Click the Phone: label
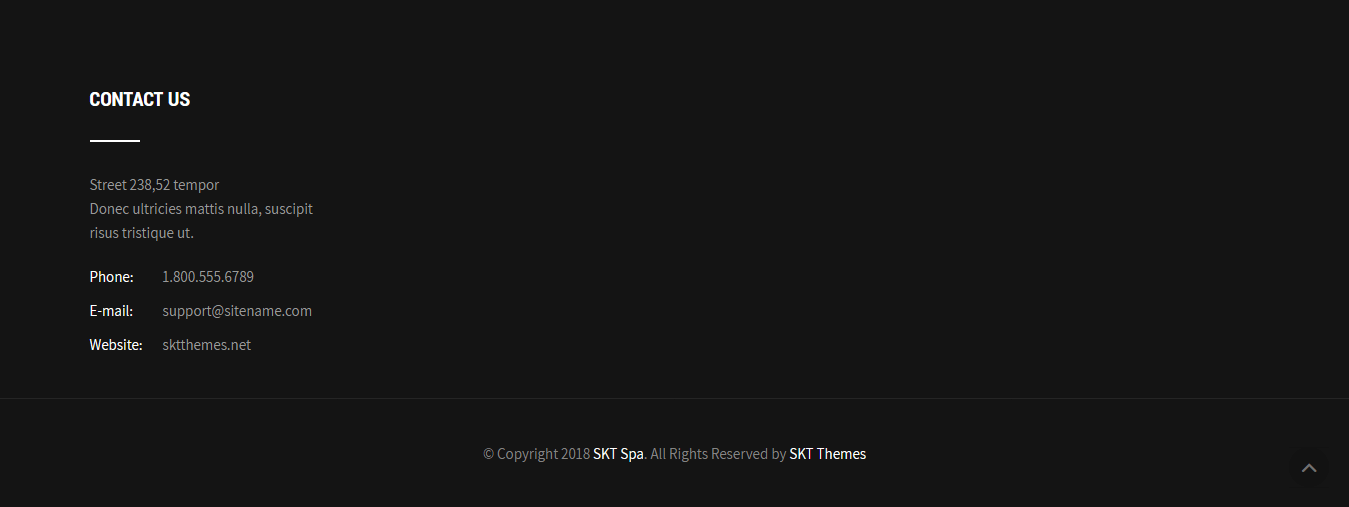The image size is (1349, 507). [111, 277]
